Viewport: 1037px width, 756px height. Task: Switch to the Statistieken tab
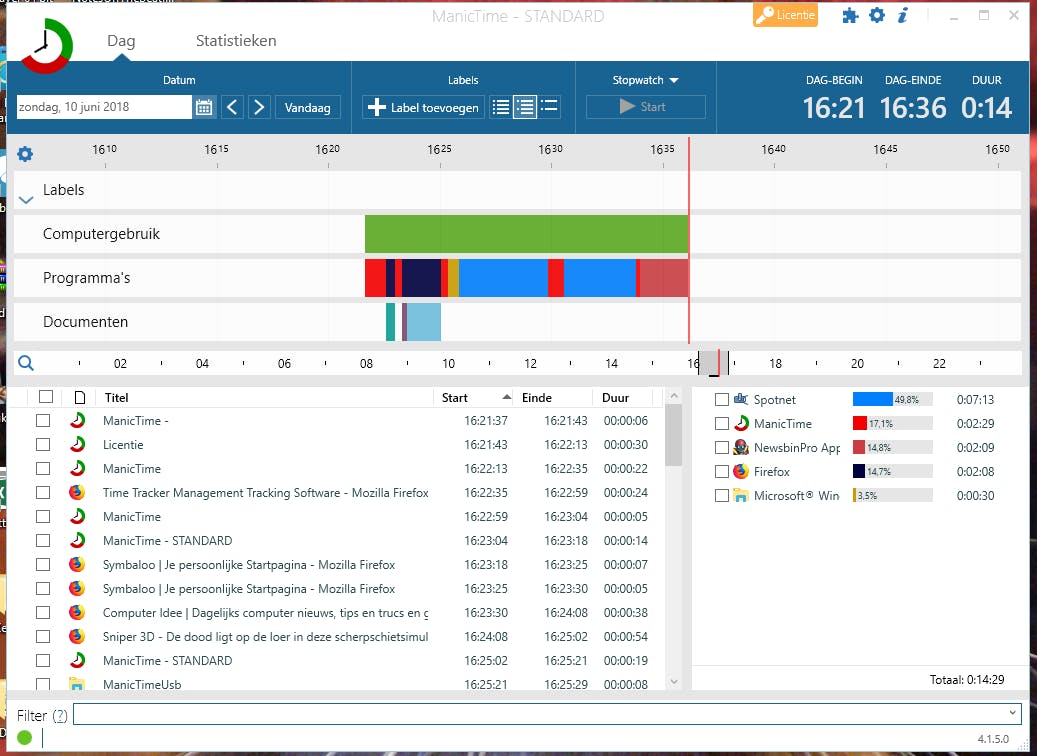[236, 41]
